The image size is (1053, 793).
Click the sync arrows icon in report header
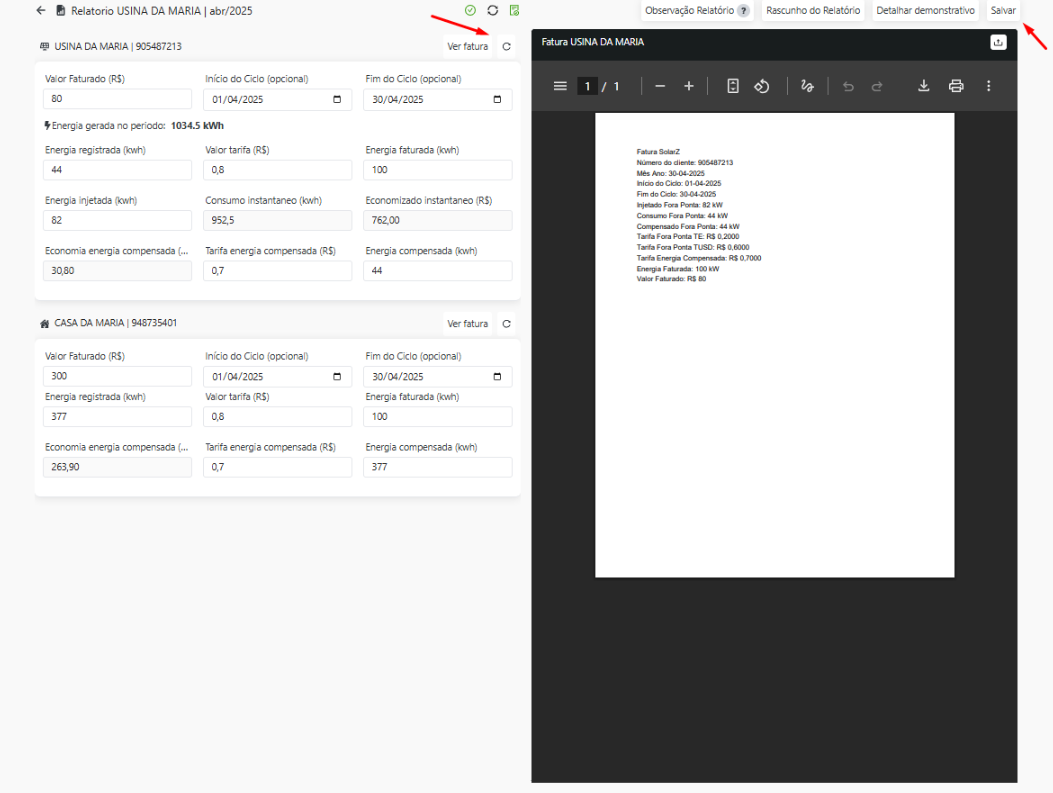(x=492, y=11)
